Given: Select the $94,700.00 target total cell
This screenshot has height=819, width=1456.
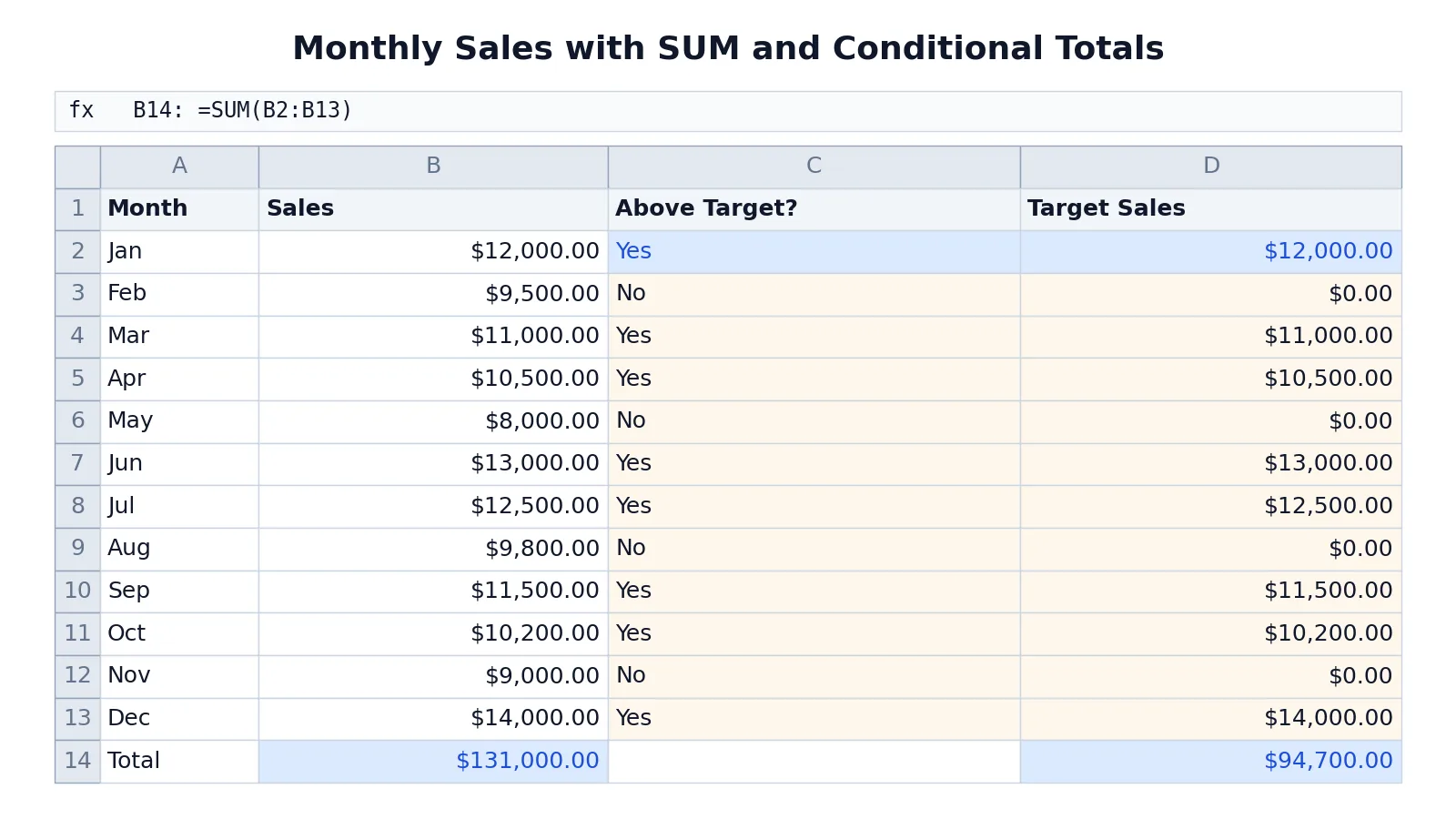Looking at the screenshot, I should (x=1210, y=762).
